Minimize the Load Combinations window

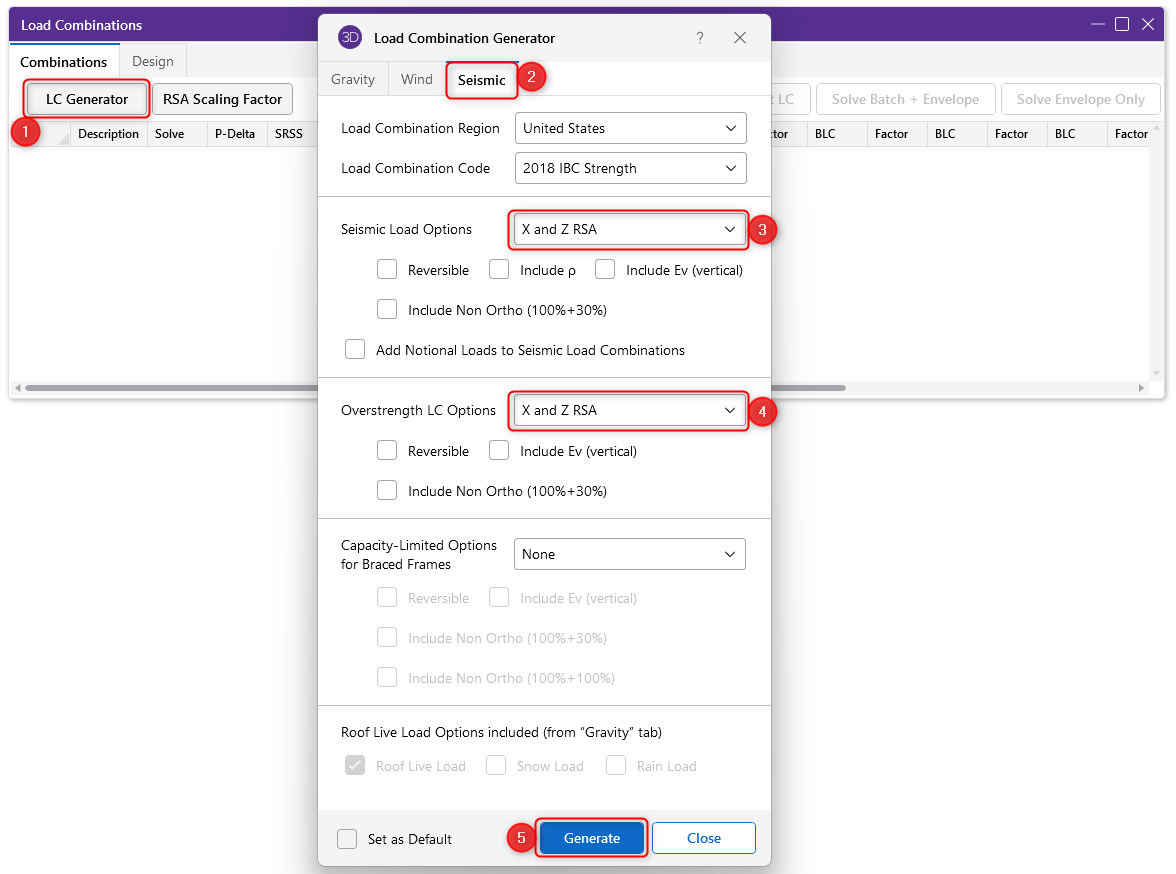pyautogui.click(x=1097, y=24)
